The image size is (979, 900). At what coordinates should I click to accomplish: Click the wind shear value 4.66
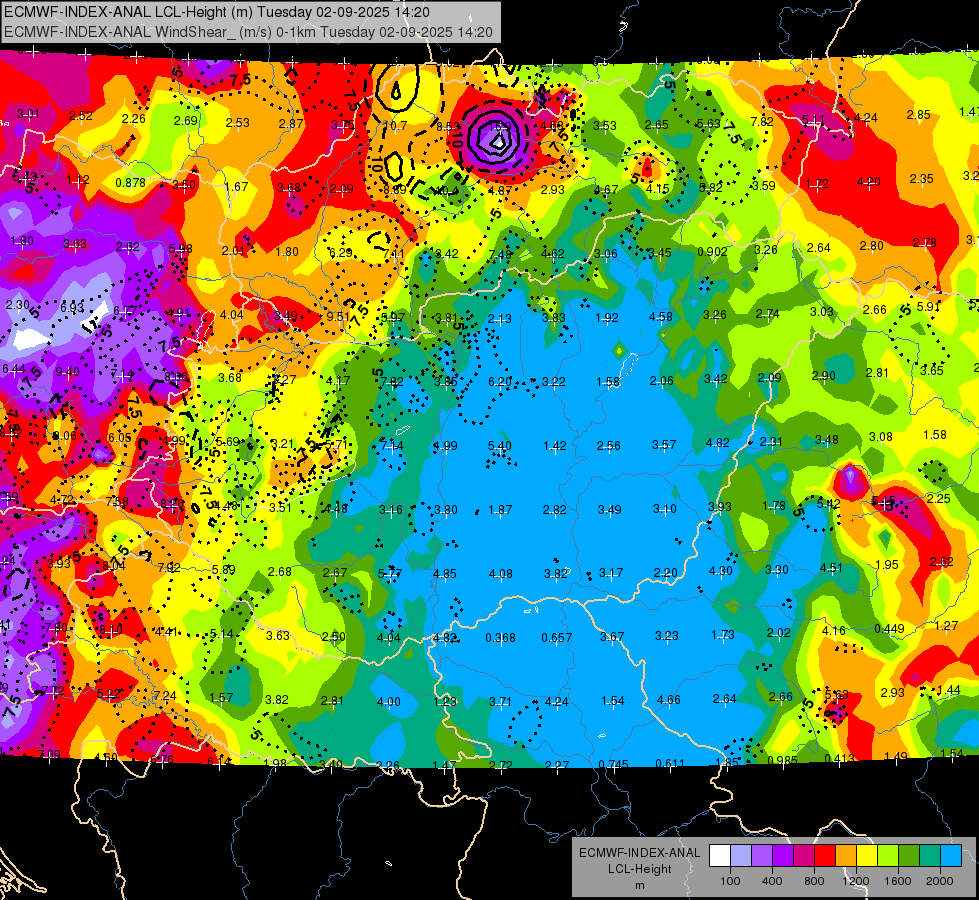click(x=668, y=700)
